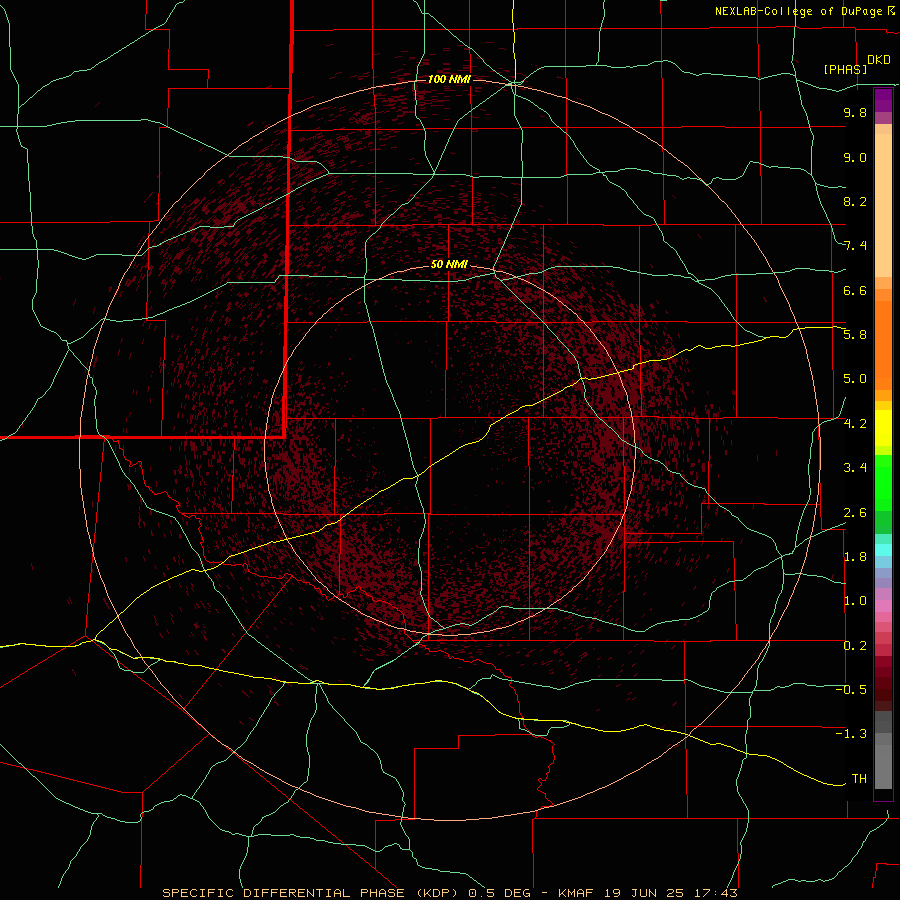
Task: Click the 8.2 legend value
Action: pyautogui.click(x=855, y=201)
